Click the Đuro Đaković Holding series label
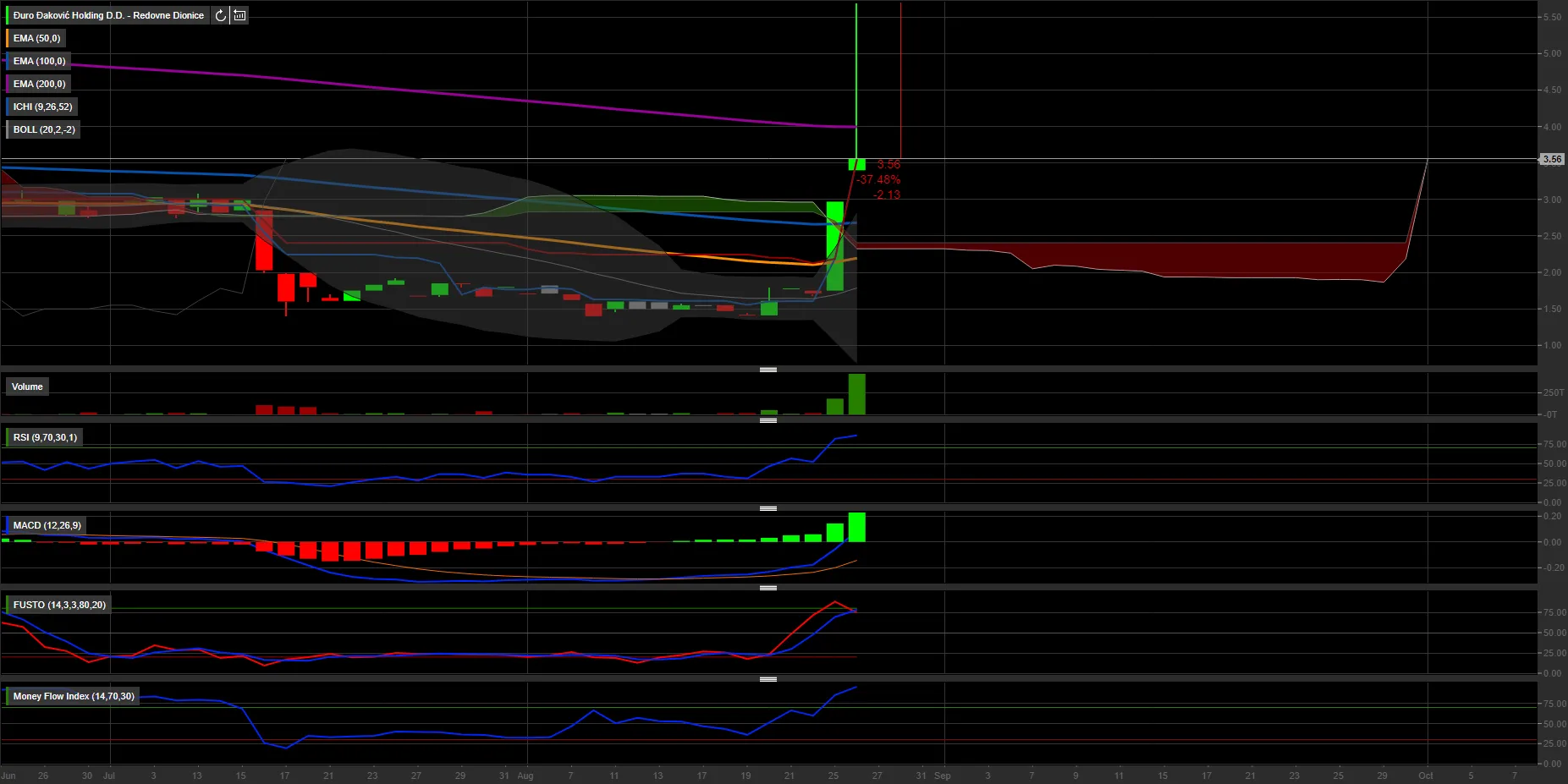 click(107, 15)
